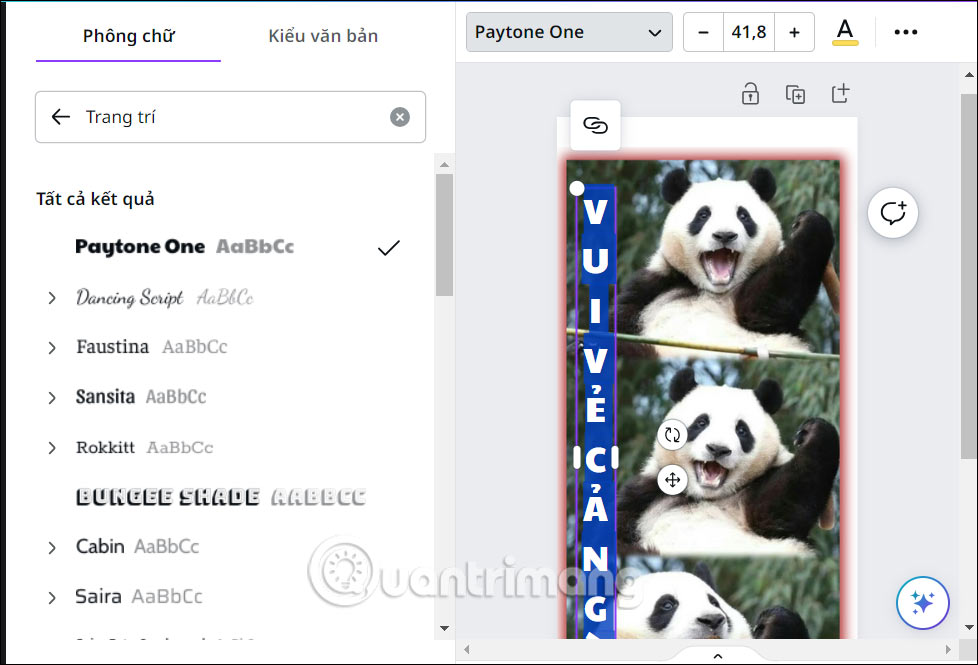Open the text color panel
This screenshot has width=978, height=665.
click(x=844, y=31)
